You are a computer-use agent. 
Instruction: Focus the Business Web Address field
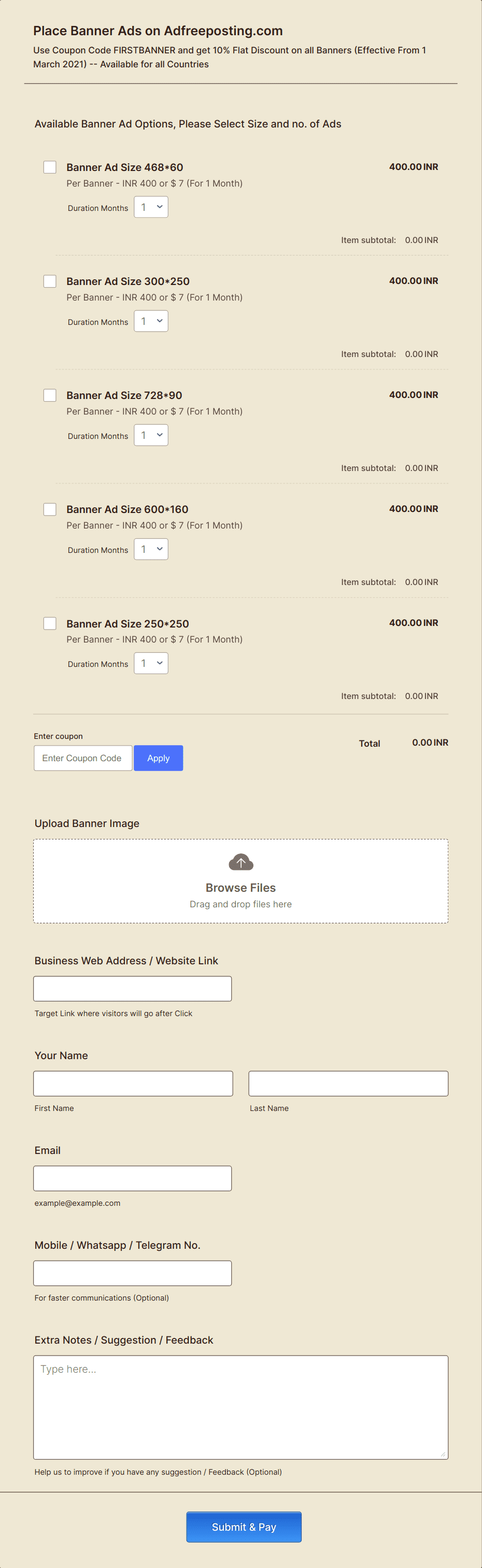pos(133,989)
